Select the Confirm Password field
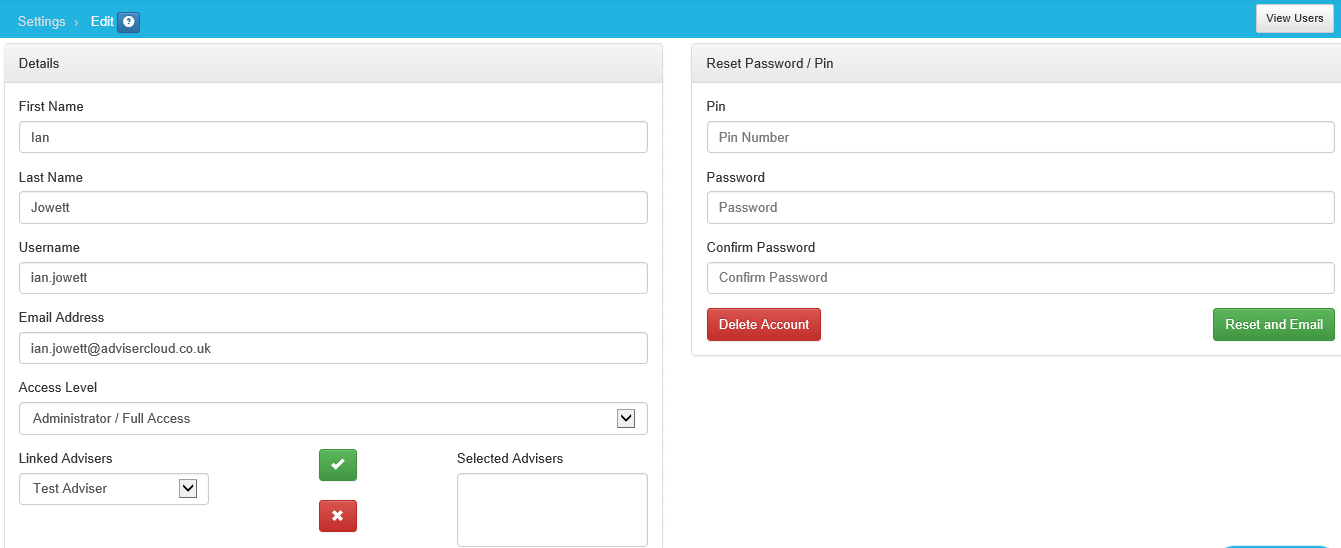Viewport: 1341px width, 548px height. tap(1020, 278)
